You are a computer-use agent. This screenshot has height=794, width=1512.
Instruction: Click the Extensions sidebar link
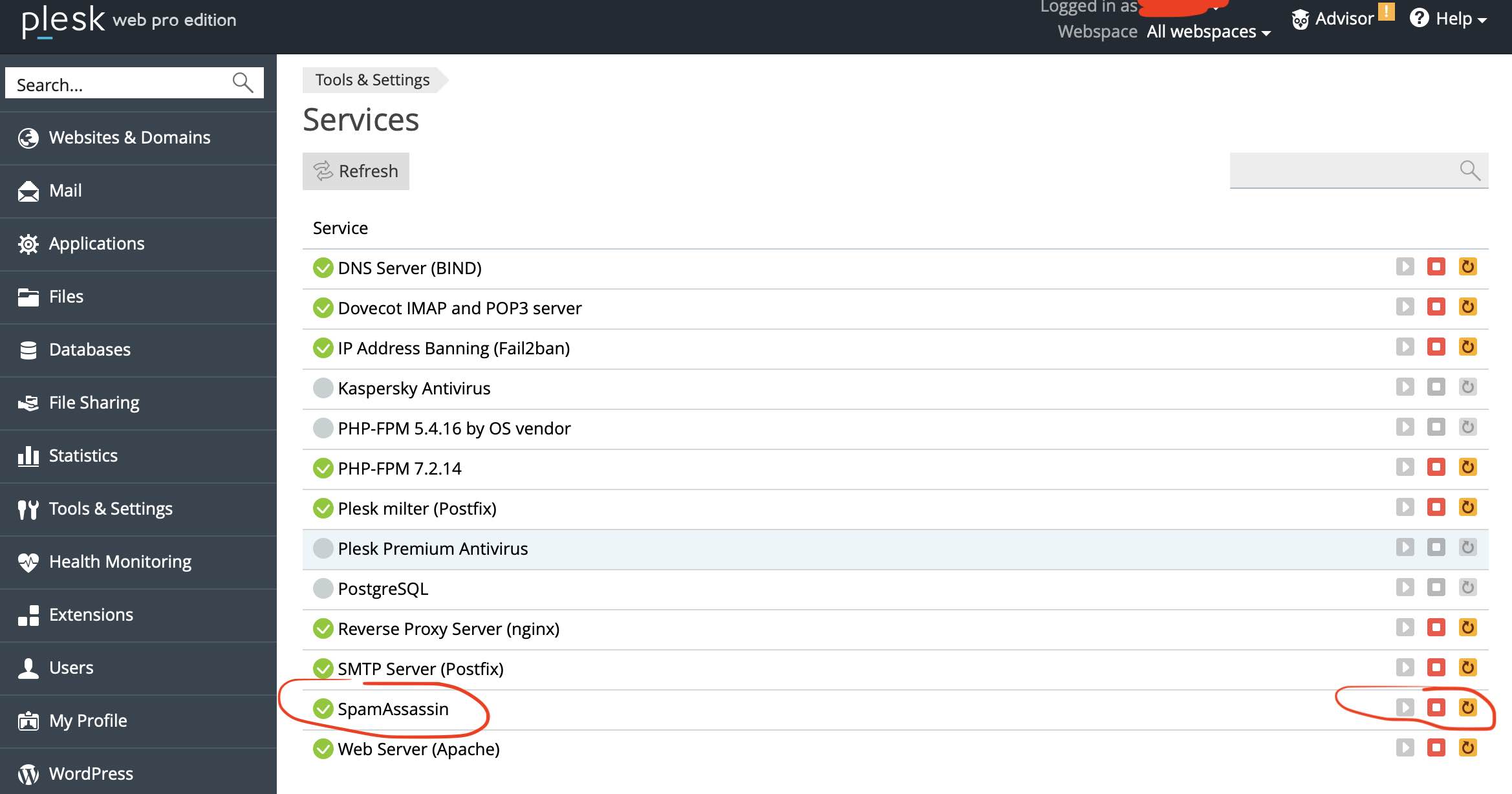coord(92,614)
